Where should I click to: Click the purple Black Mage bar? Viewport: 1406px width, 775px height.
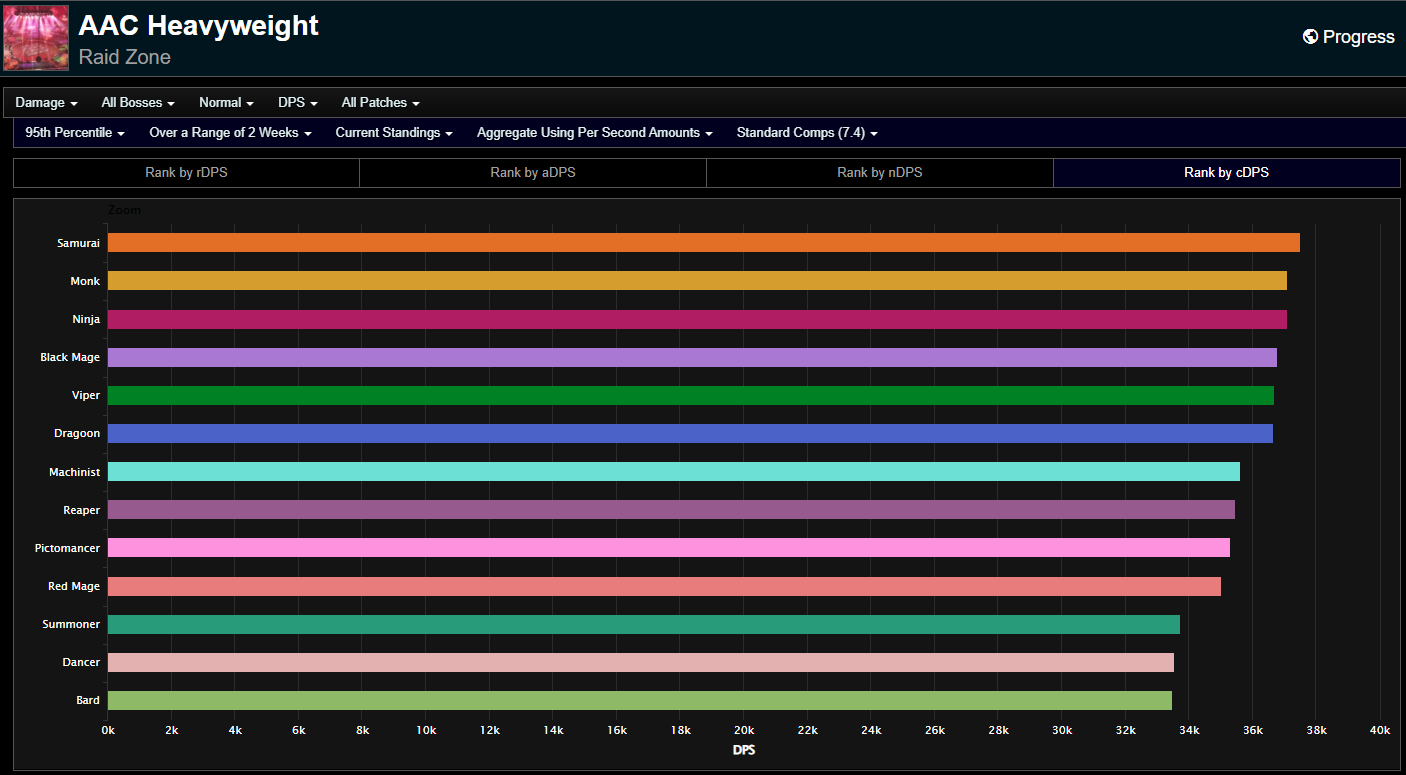pos(692,357)
